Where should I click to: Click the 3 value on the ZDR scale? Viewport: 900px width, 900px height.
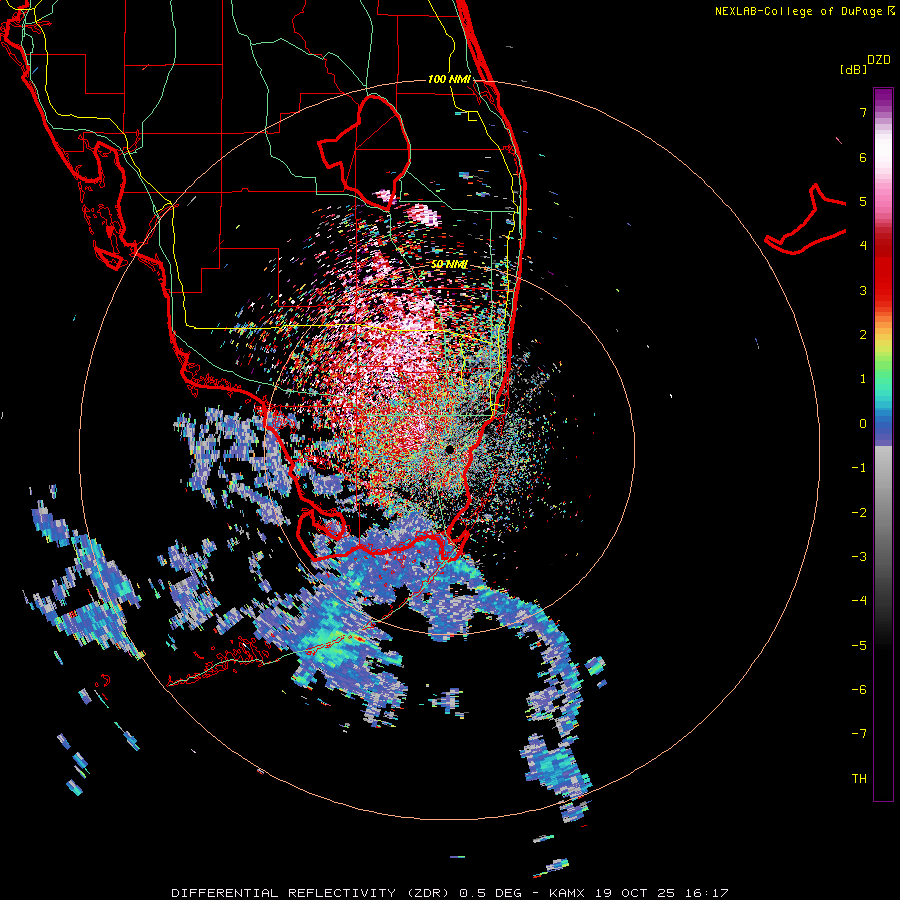(x=863, y=290)
